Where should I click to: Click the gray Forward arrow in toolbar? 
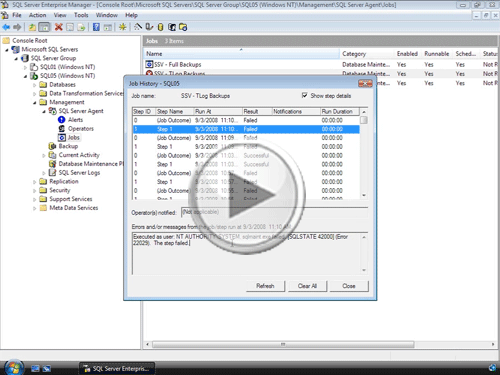pyautogui.click(x=17, y=27)
